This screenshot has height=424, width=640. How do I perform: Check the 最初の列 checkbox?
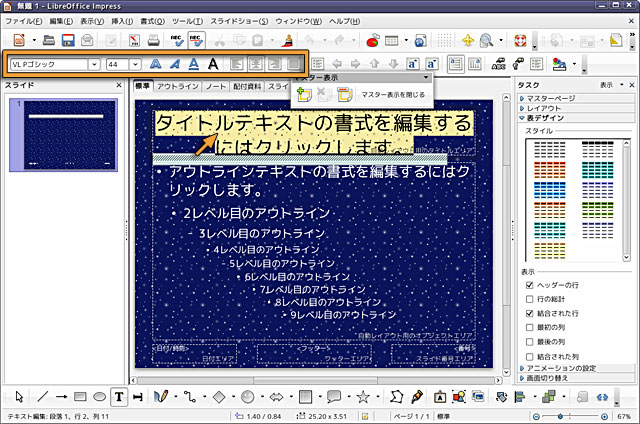click(x=529, y=327)
